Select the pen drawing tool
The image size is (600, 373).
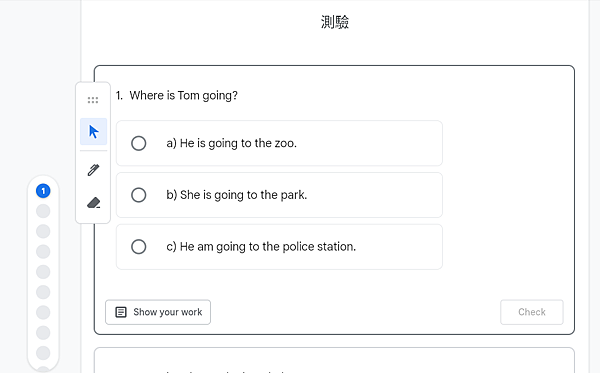[x=93, y=170]
